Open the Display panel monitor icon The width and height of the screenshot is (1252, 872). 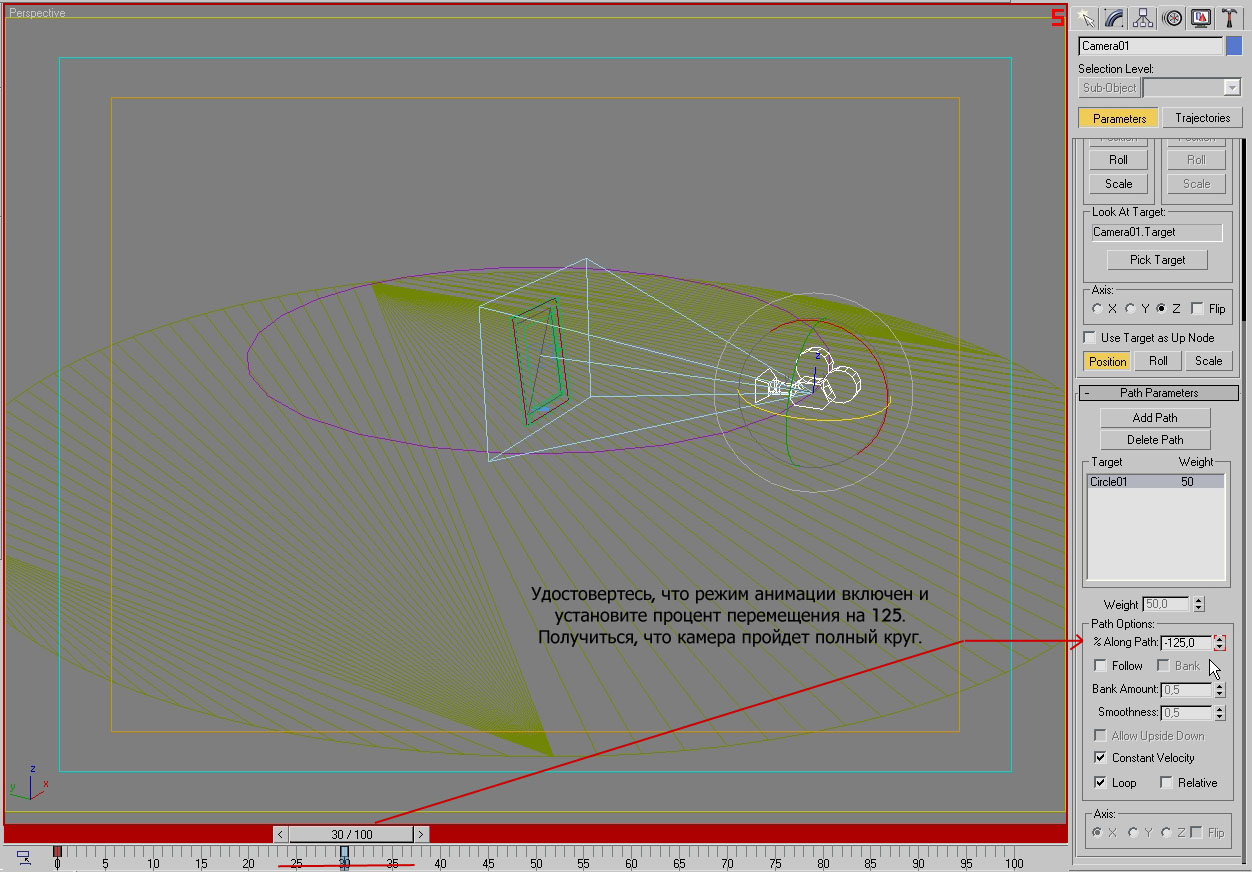tap(1201, 18)
